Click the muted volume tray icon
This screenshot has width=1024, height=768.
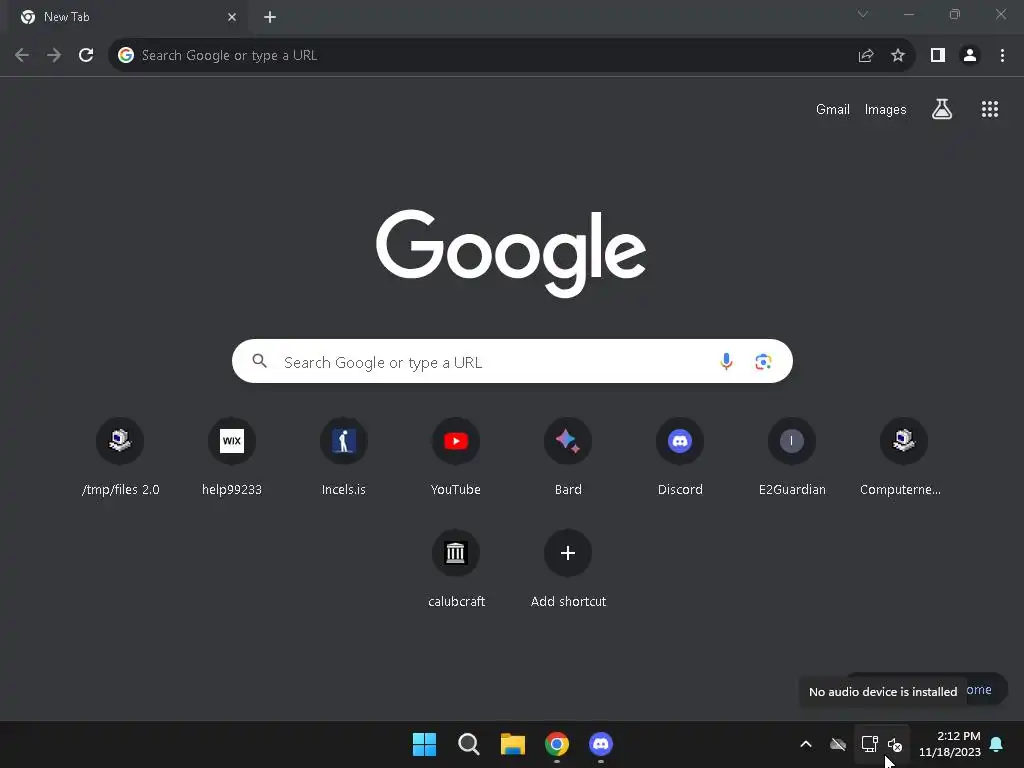click(x=895, y=744)
